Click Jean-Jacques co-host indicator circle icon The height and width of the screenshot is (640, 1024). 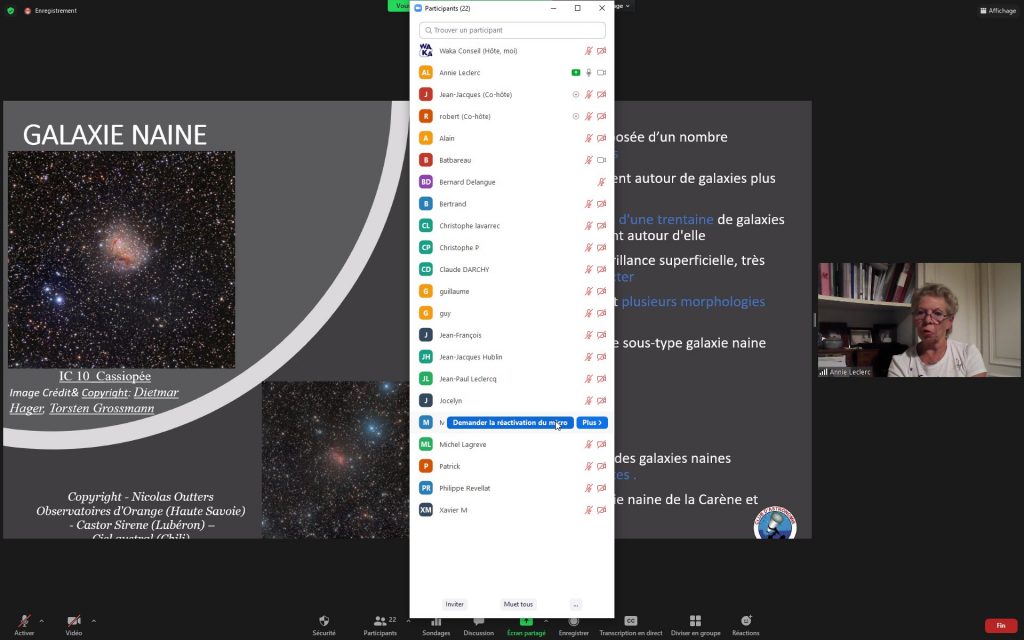575,95
